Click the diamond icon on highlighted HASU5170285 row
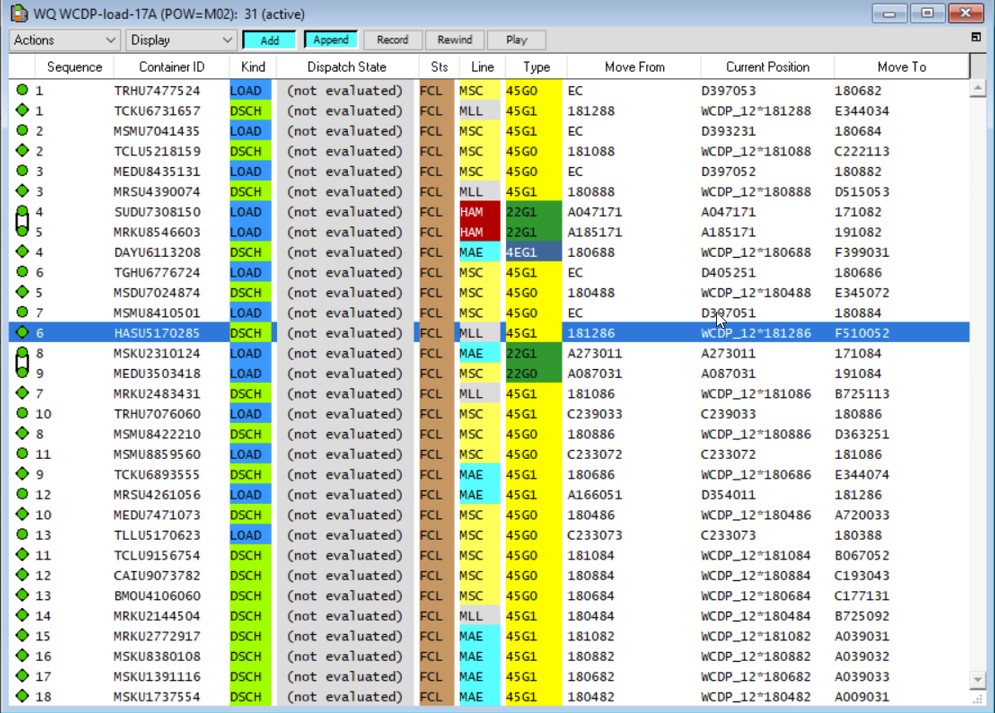The width and height of the screenshot is (995, 713). pos(22,332)
